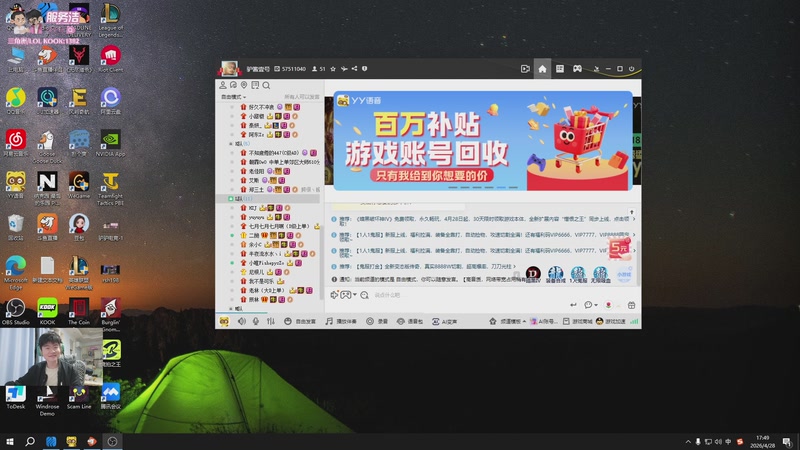
Task: Open the YY home tab icon
Action: (x=542, y=69)
